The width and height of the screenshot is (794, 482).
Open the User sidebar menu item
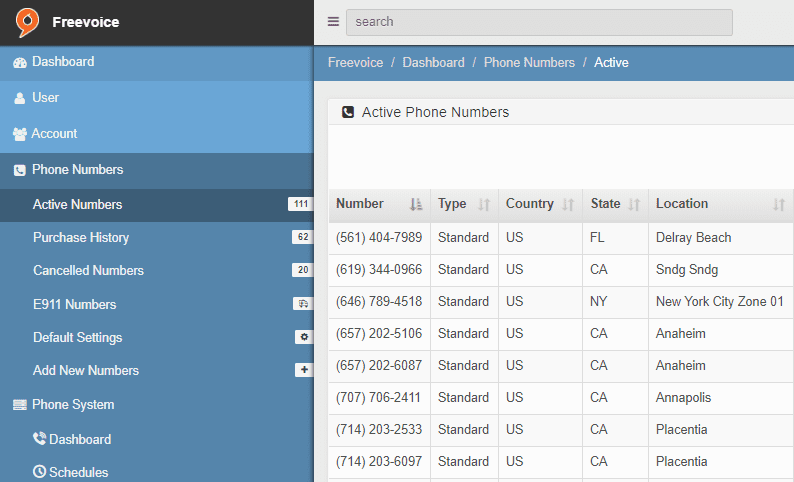point(157,99)
